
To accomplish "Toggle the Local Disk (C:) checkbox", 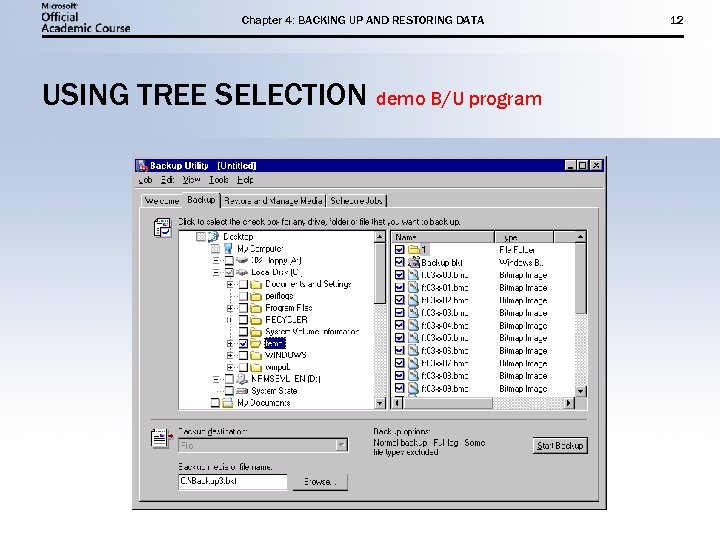I will click(229, 273).
